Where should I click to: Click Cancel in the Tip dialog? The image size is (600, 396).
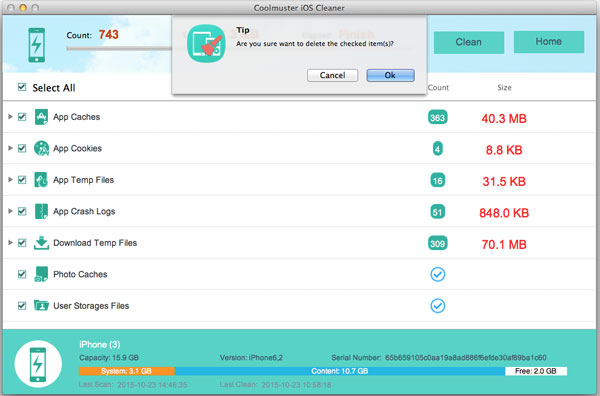[333, 75]
